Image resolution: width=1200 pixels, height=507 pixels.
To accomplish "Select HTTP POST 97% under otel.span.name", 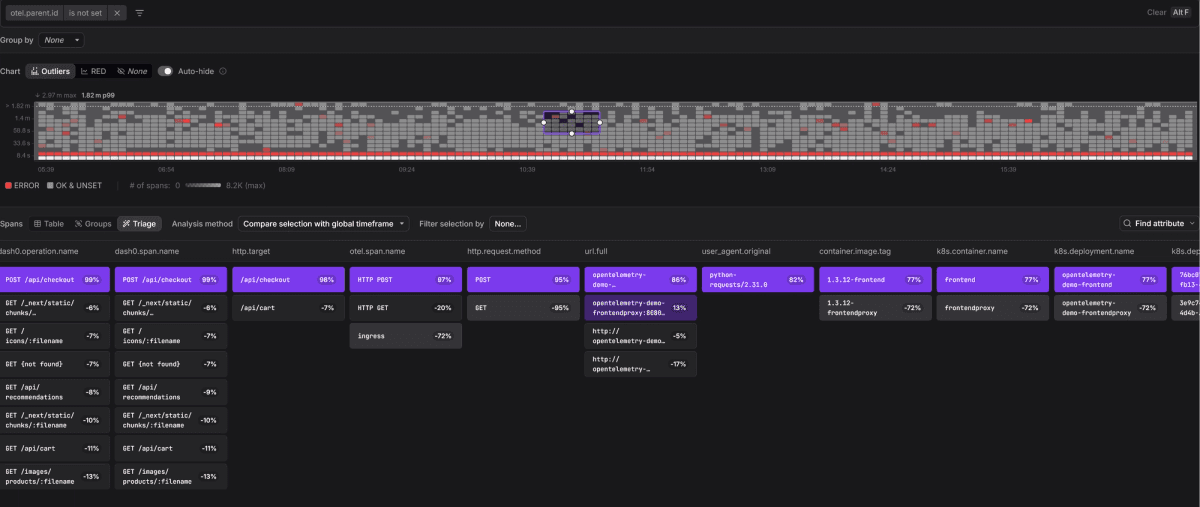I will [x=406, y=280].
